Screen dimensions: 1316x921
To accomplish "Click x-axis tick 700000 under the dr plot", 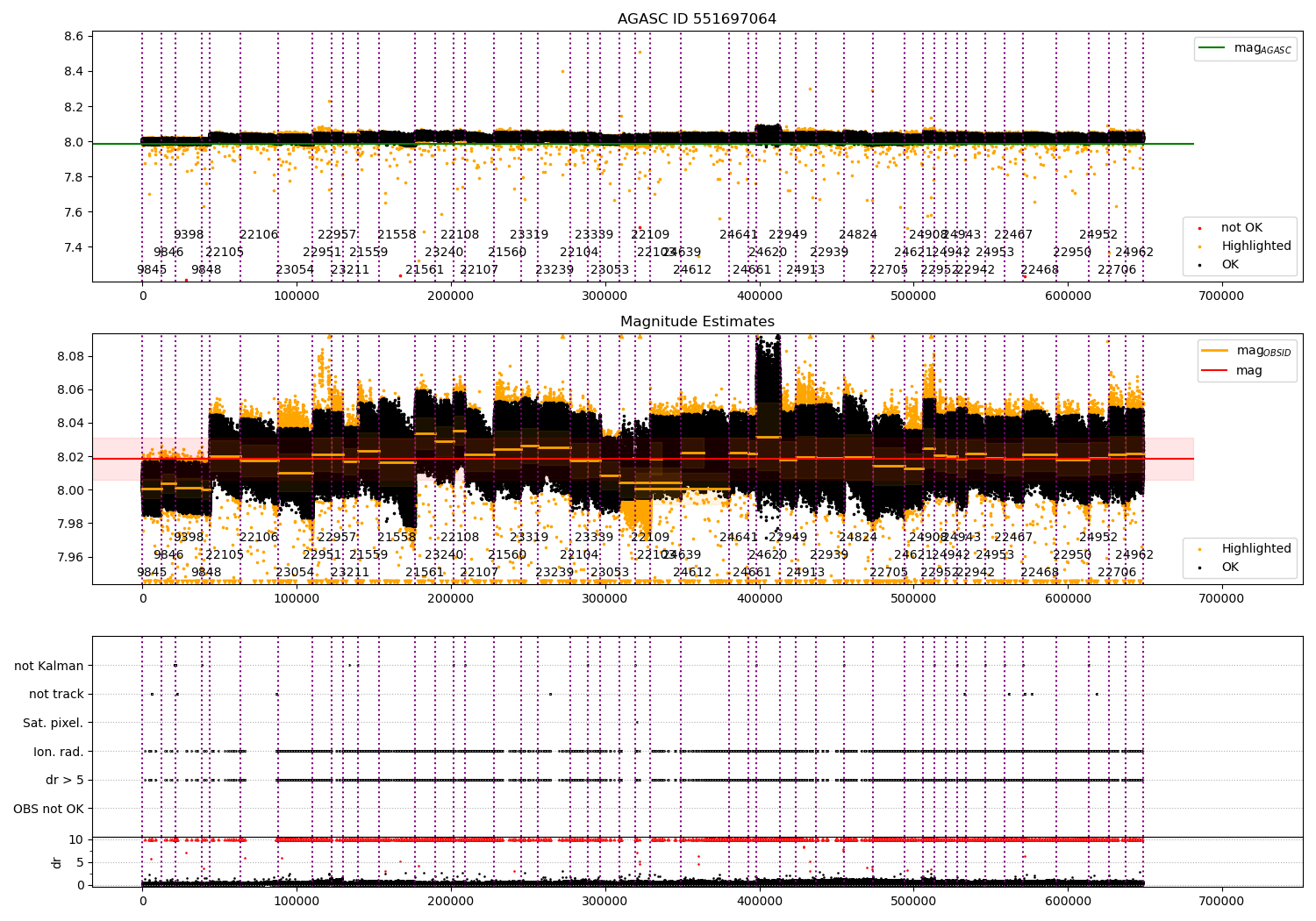I will click(x=1221, y=901).
